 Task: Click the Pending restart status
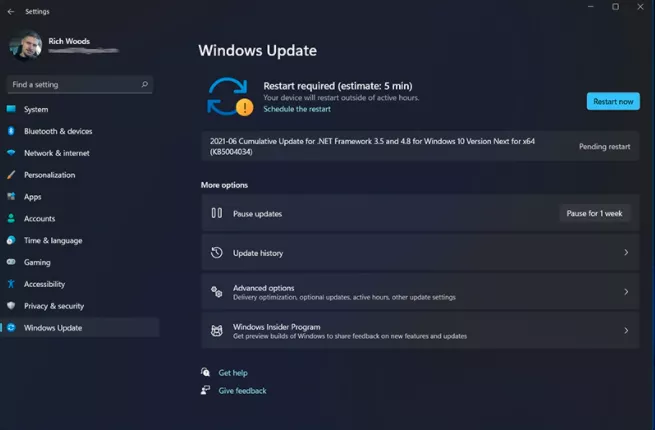coord(604,147)
